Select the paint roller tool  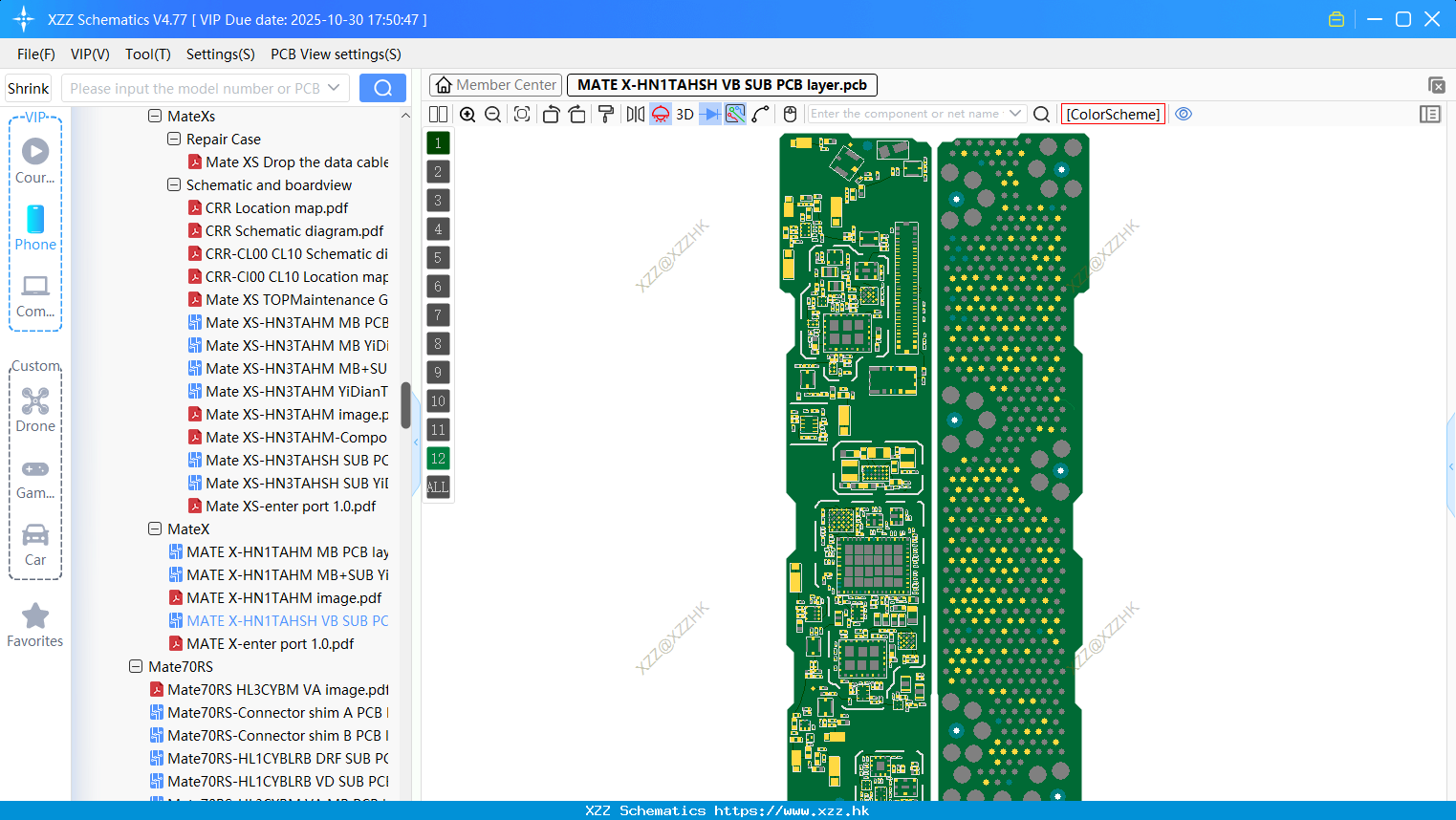(606, 115)
